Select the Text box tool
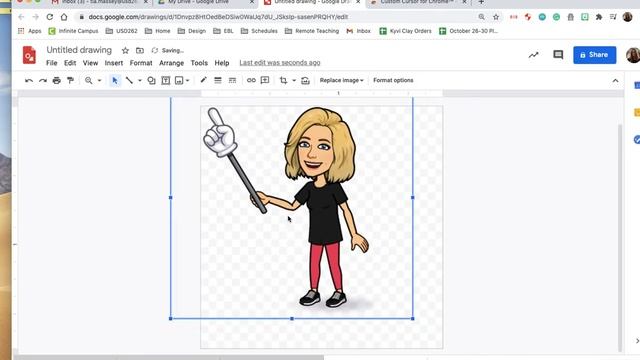This screenshot has width=640, height=360. point(166,80)
